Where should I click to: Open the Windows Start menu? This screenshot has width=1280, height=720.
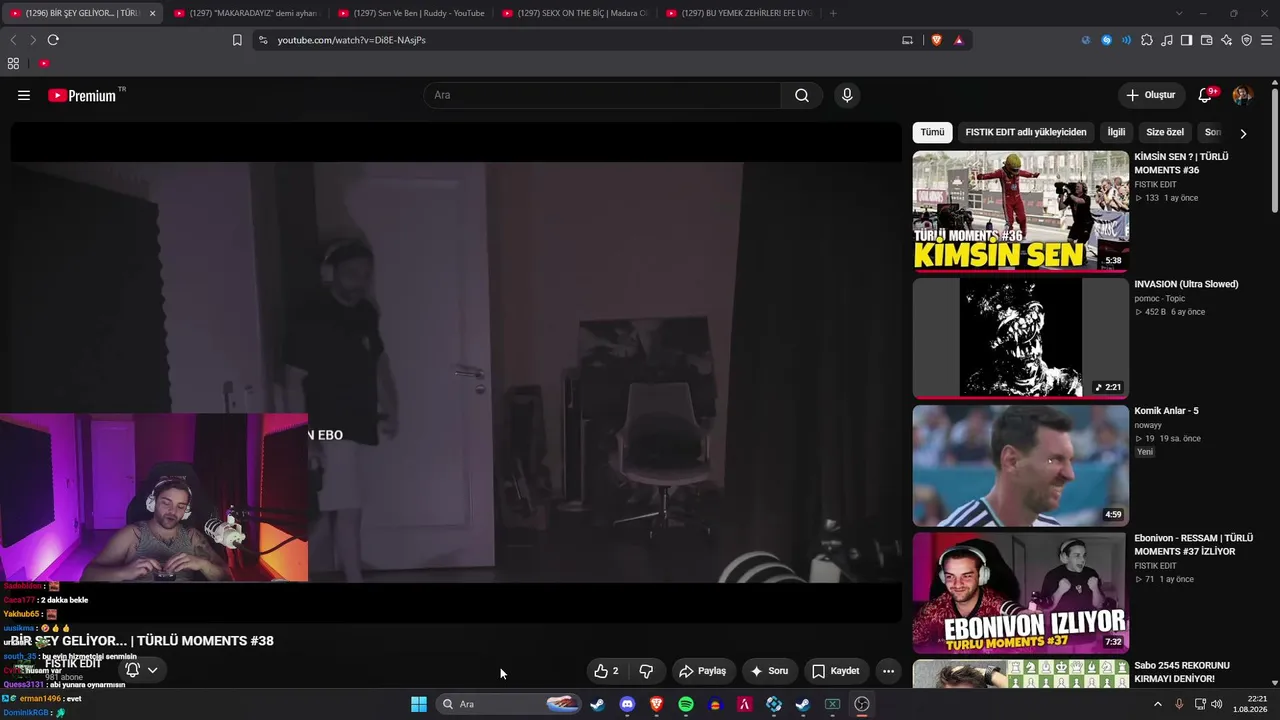(x=419, y=704)
